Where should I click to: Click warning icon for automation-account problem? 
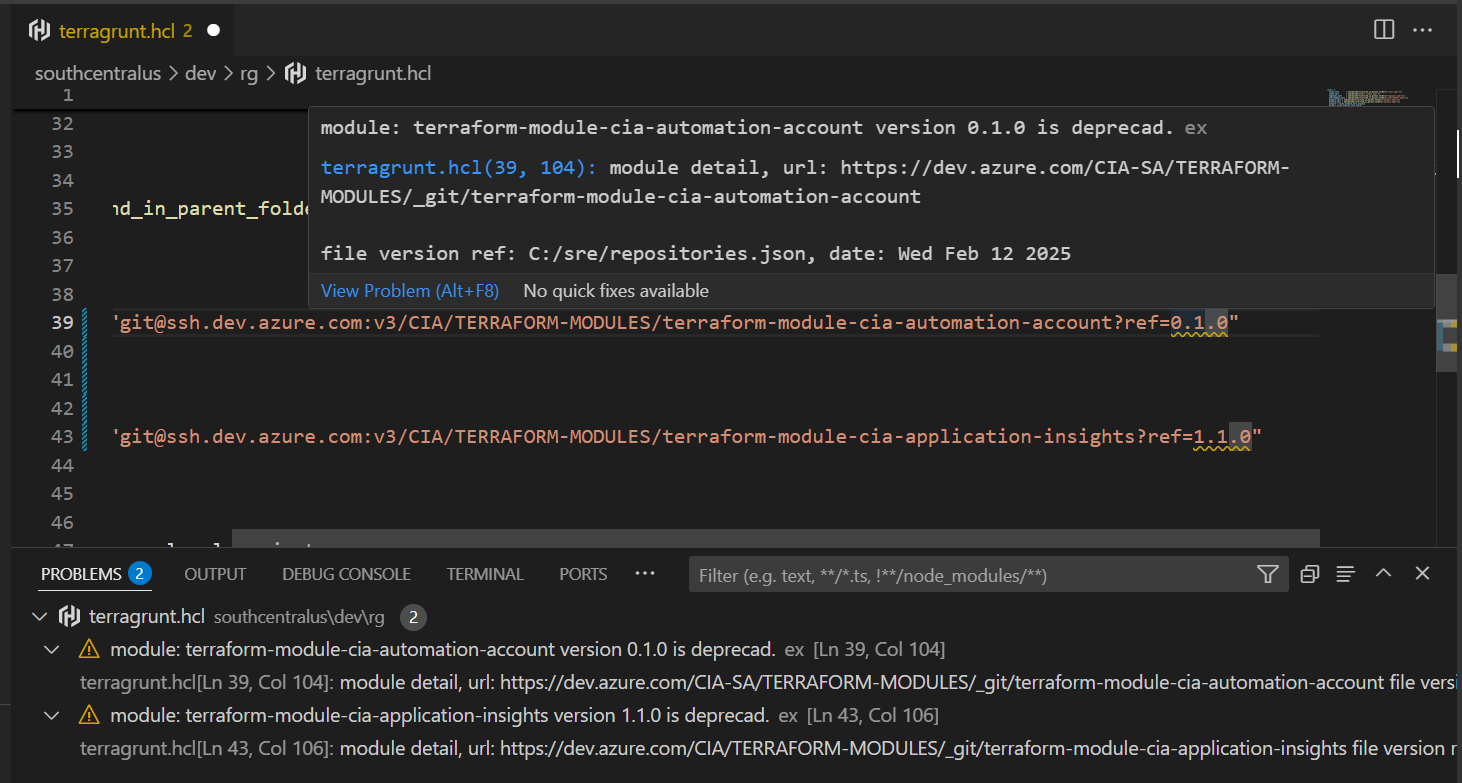coord(89,649)
